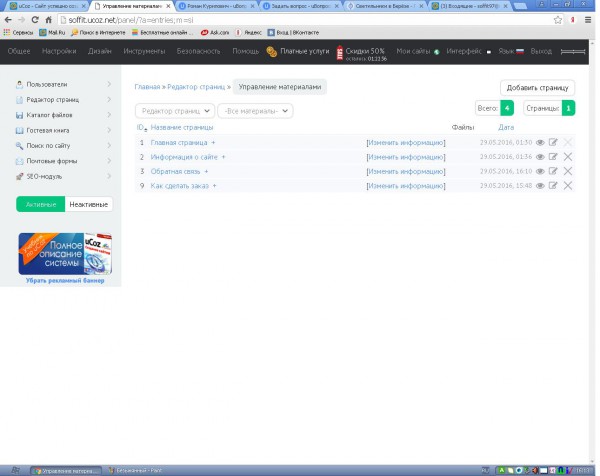Edit Обратная связь with pencil icon
This screenshot has width=600, height=476.
553,171
